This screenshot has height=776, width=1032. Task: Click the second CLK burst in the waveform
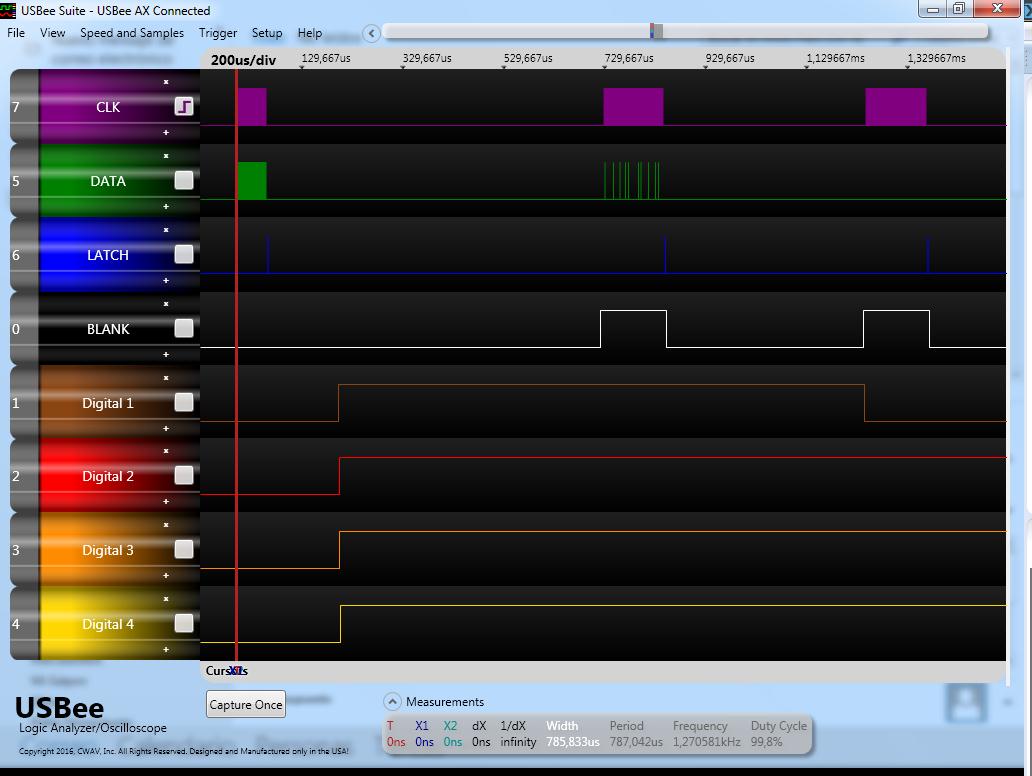(x=633, y=107)
